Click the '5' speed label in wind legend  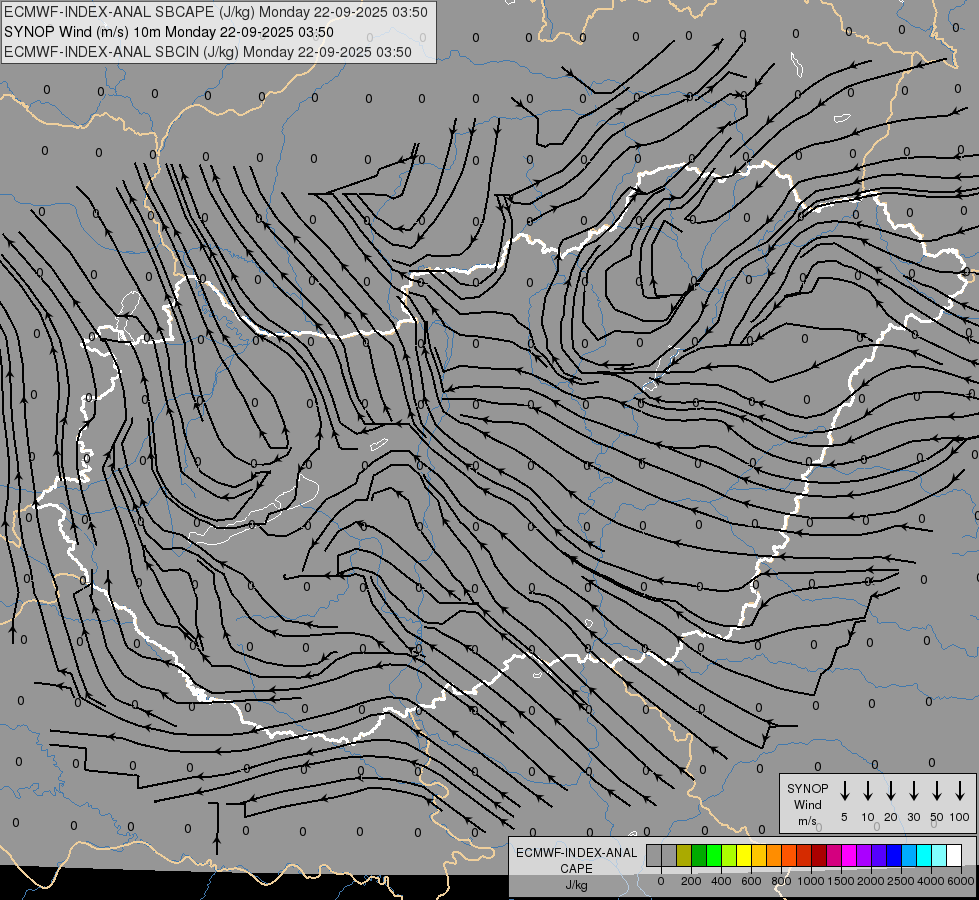pyautogui.click(x=844, y=817)
